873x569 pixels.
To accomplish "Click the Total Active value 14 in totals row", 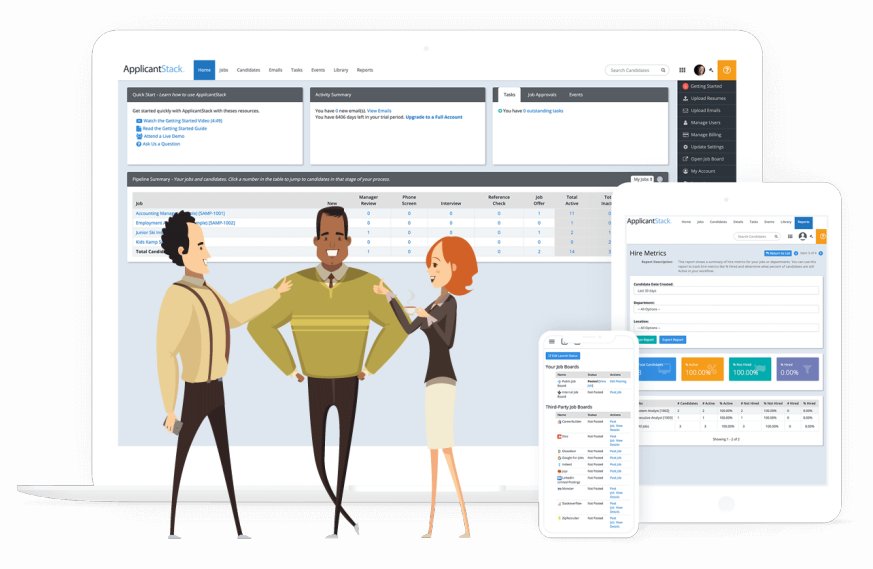I will (x=572, y=252).
